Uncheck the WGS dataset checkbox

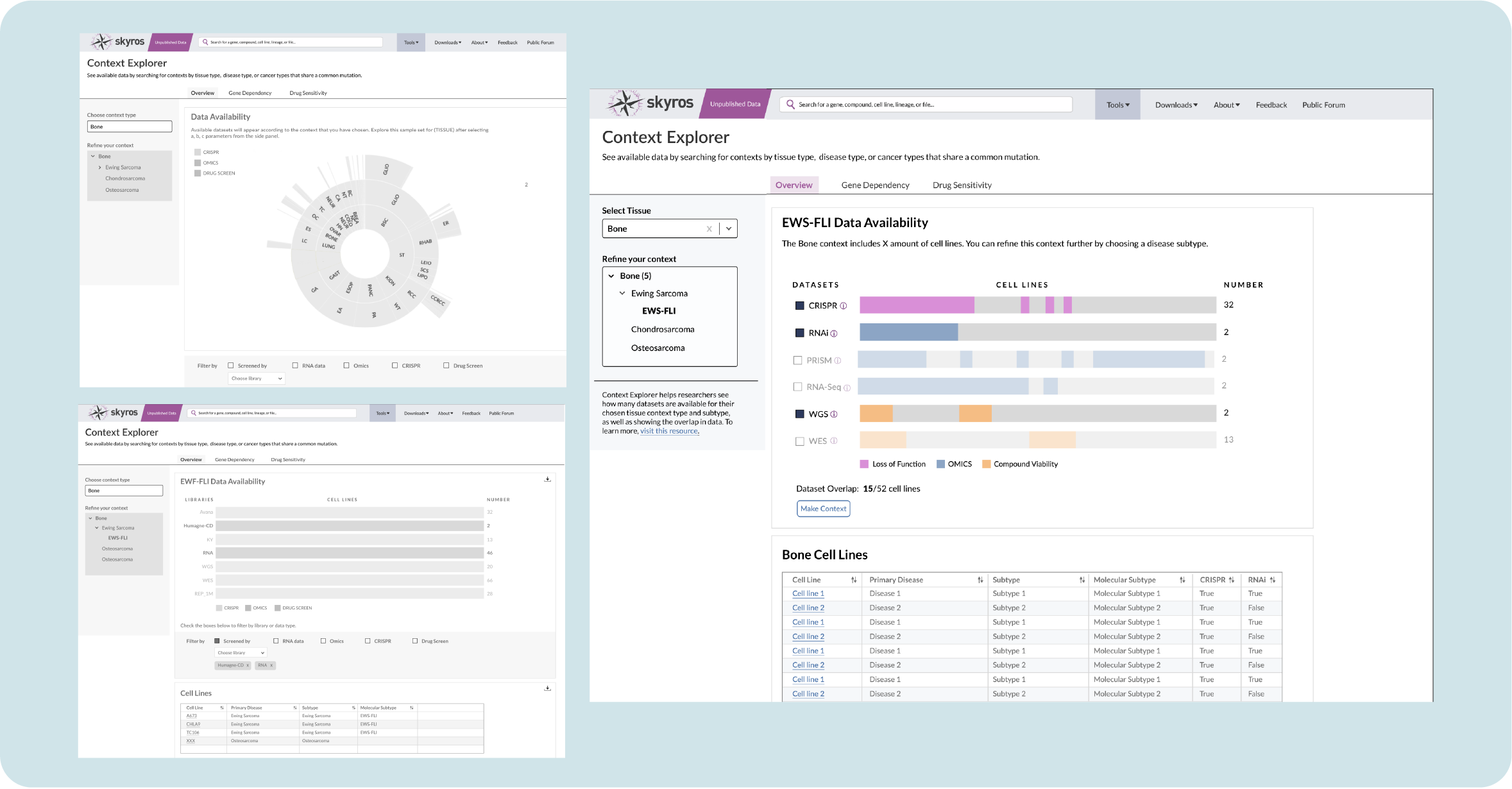click(800, 414)
